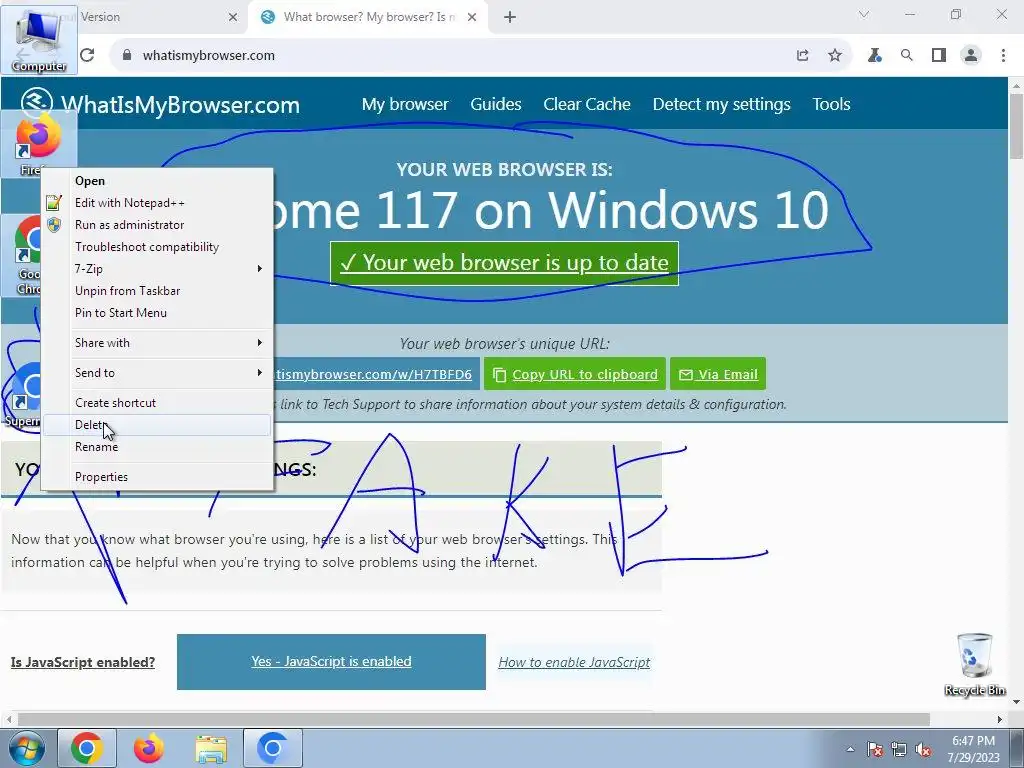1024x768 pixels.
Task: Choose Troubleshoot compatibility
Action: tap(157, 247)
